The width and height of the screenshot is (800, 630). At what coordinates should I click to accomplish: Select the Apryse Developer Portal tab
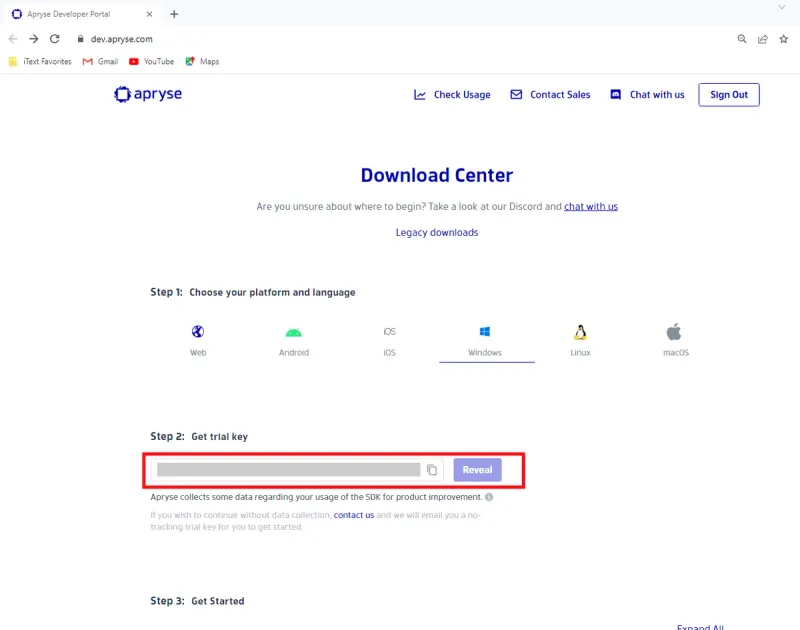point(82,14)
